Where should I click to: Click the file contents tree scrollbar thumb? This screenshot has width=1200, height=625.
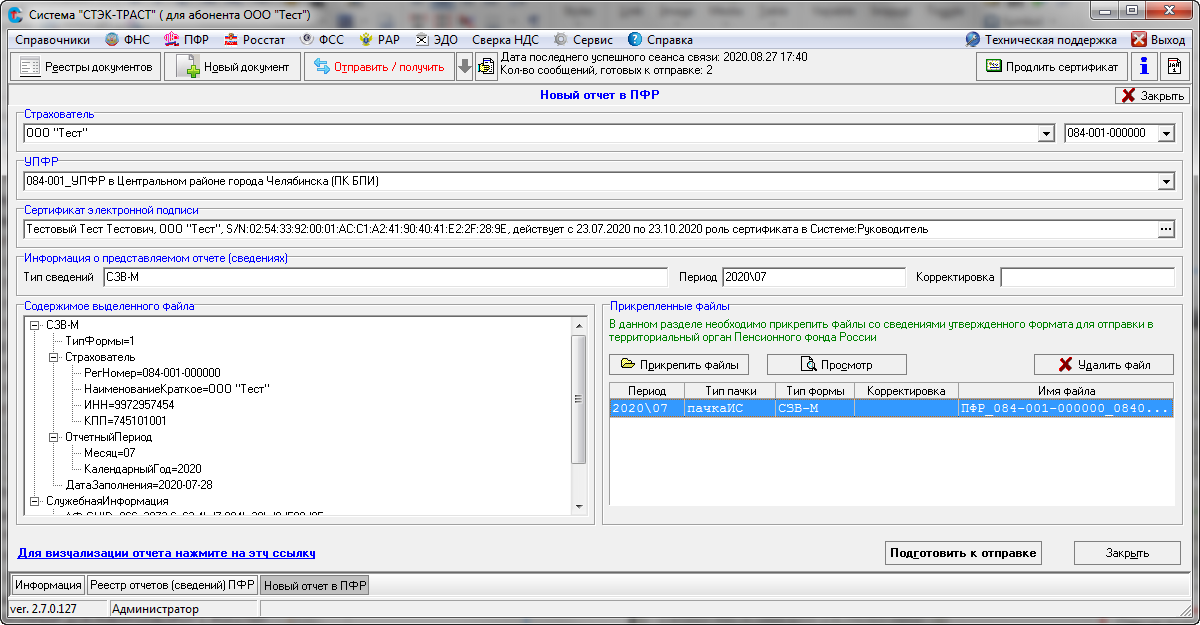[578, 399]
